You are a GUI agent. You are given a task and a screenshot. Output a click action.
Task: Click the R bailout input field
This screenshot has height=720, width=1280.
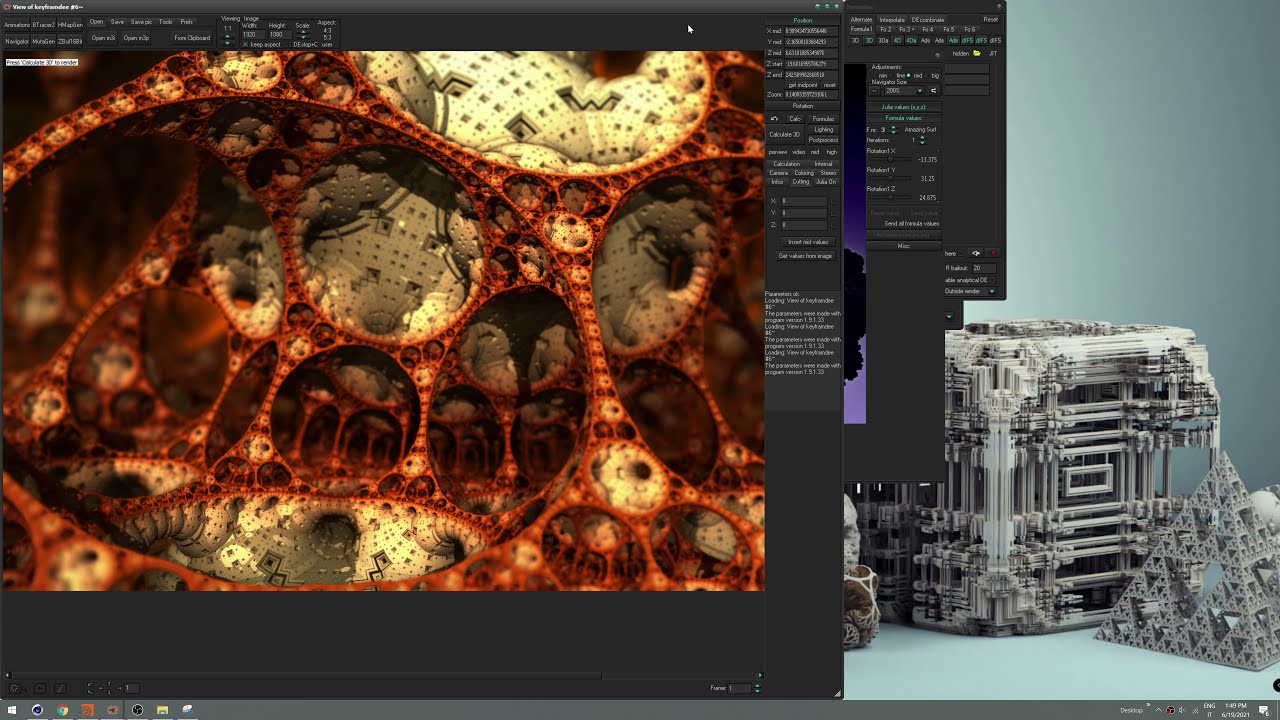[983, 268]
